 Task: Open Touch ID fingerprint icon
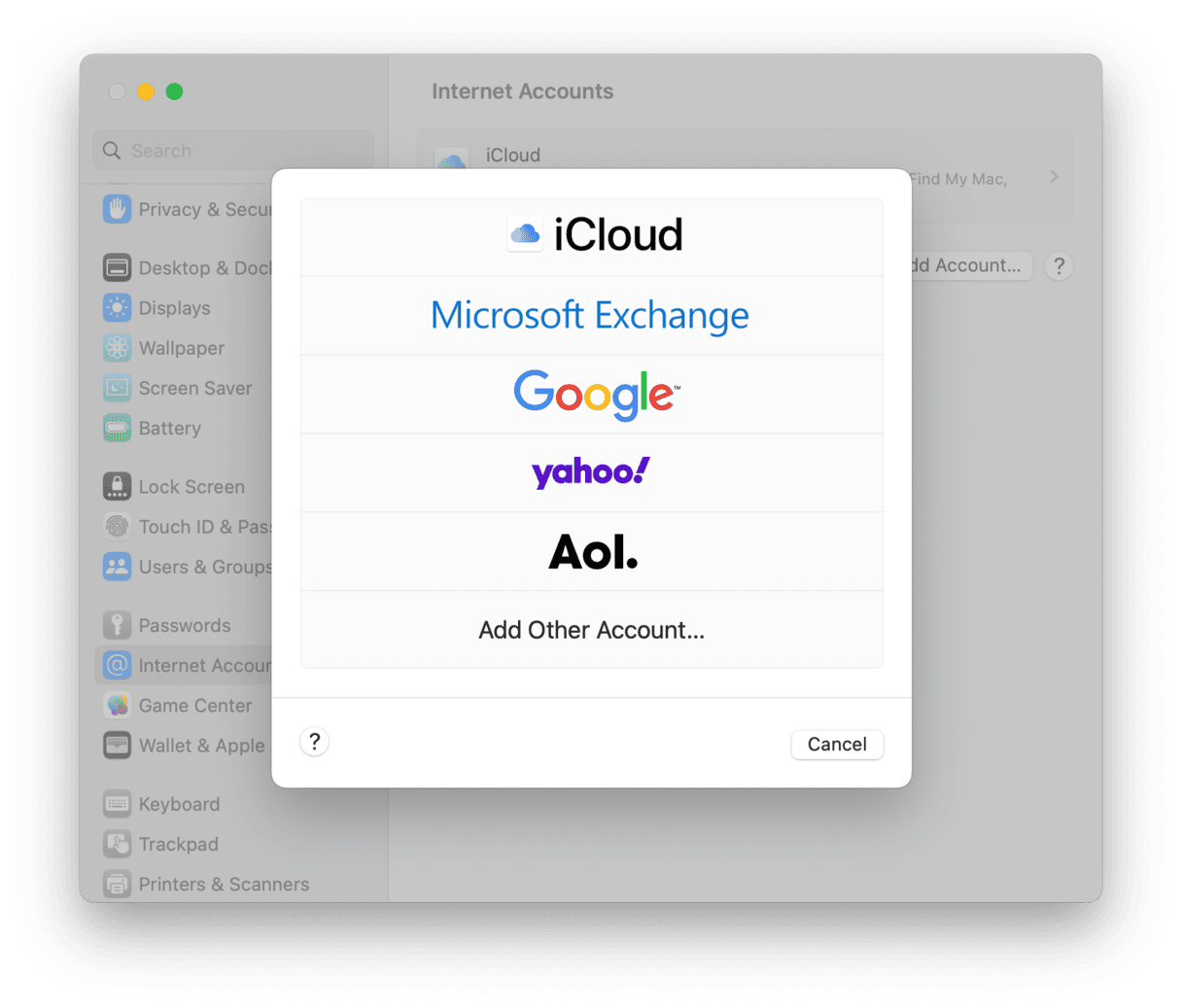tap(118, 527)
